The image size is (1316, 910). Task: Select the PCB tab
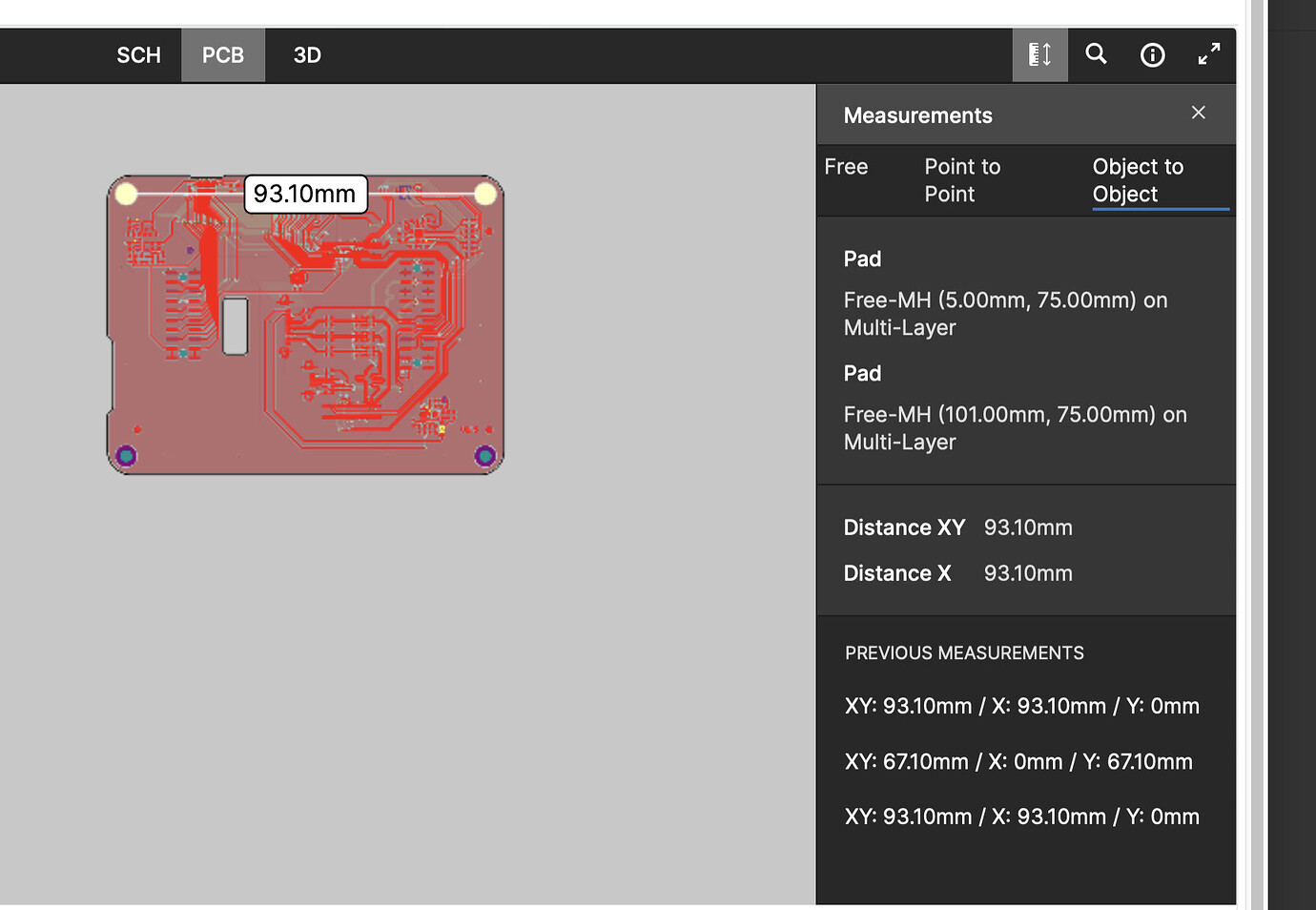(222, 54)
